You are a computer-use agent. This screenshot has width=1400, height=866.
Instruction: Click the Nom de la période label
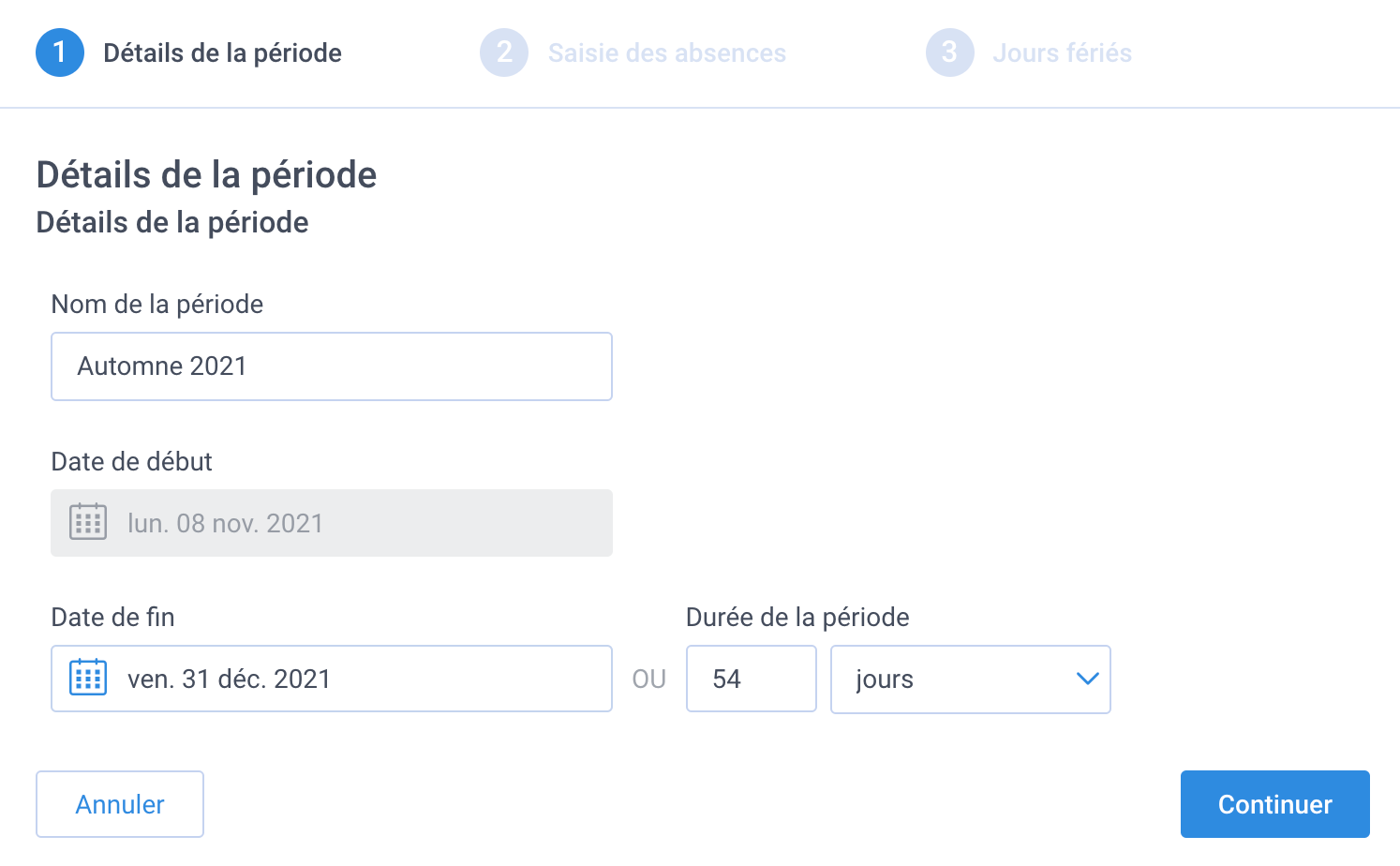(157, 305)
